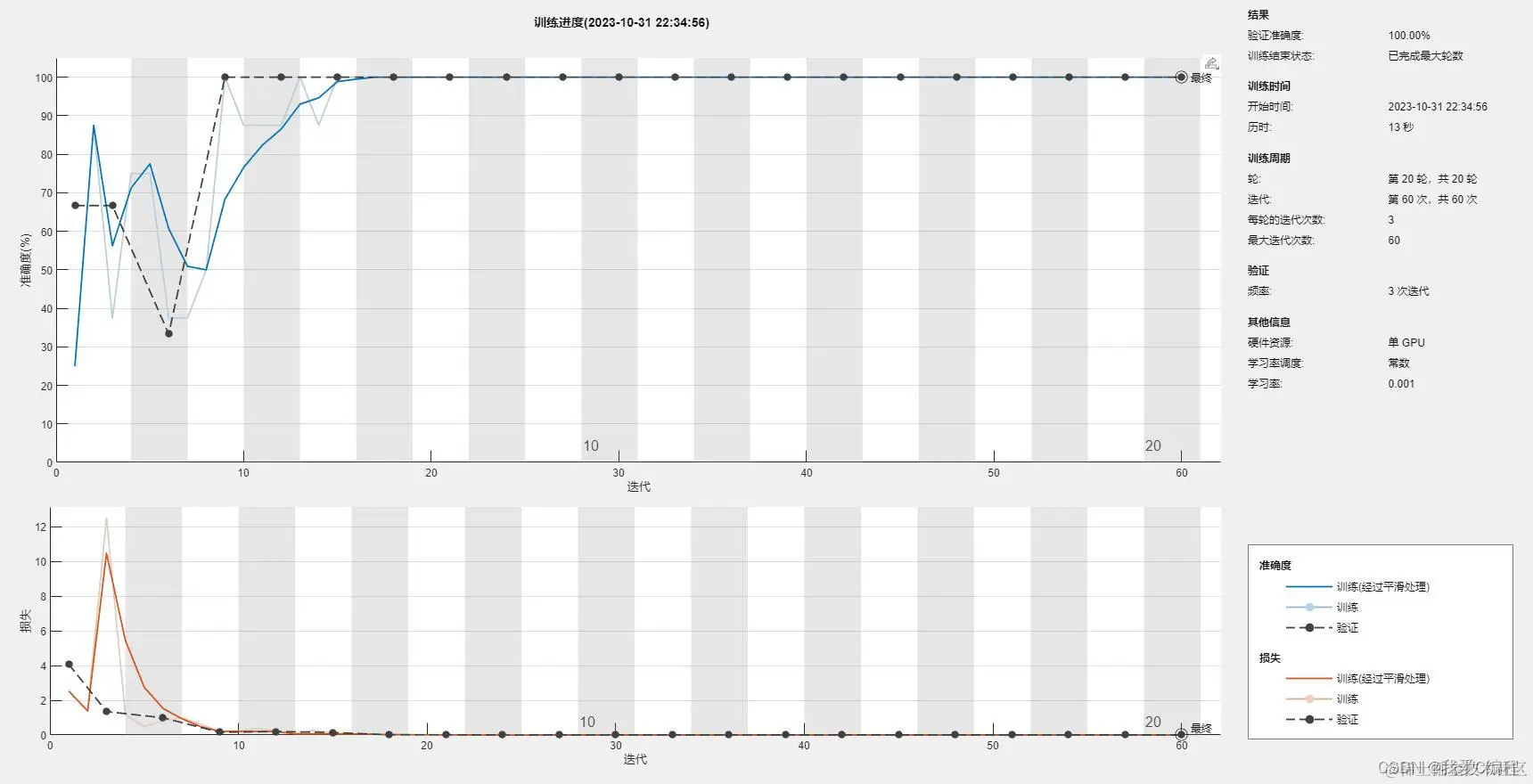This screenshot has width=1533, height=784.
Task: Click the 训练时间 section heading
Action: point(1269,86)
